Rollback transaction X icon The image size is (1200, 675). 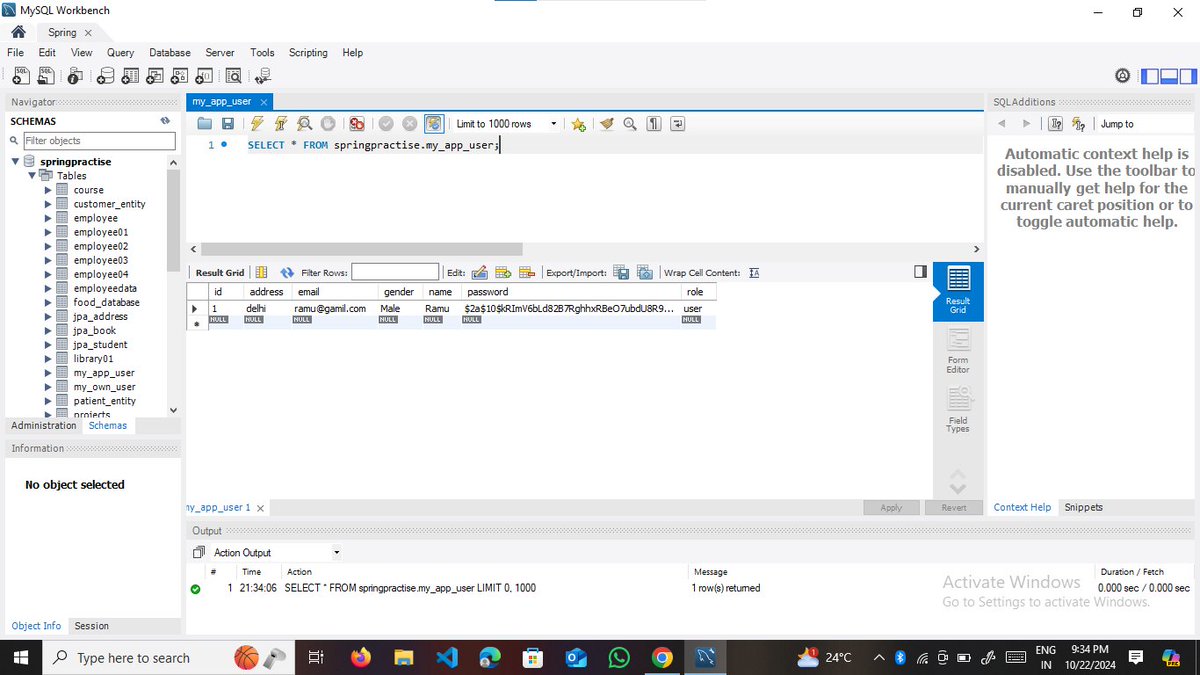click(410, 124)
